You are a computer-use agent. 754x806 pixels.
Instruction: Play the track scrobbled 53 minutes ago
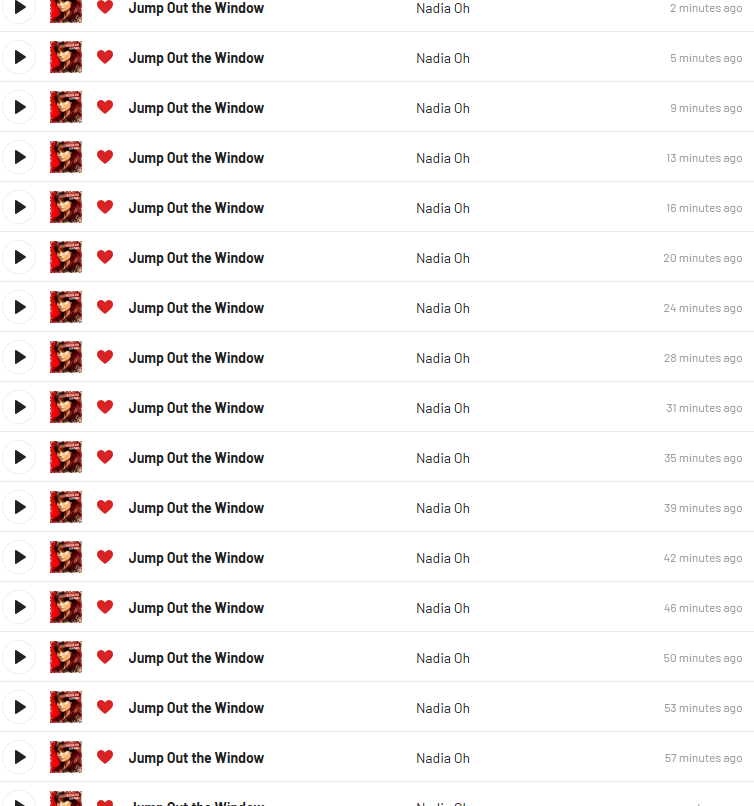tap(20, 707)
